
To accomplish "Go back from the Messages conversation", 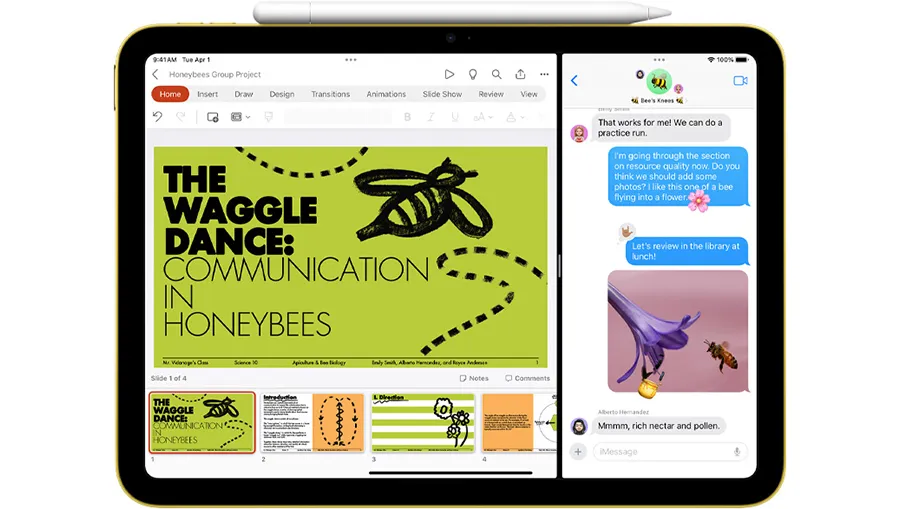I will pyautogui.click(x=575, y=81).
